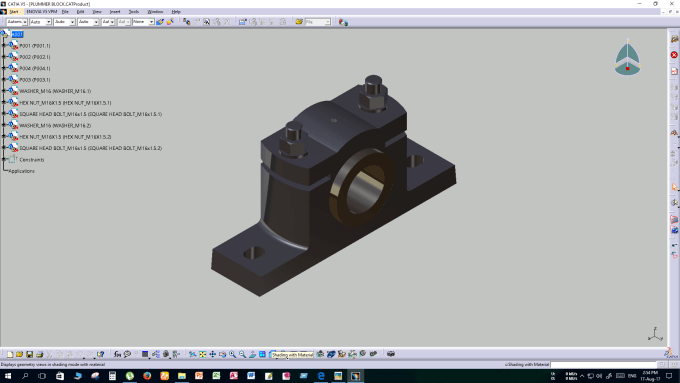The height and width of the screenshot is (383, 680).
Task: Click the Formula f(x) icon
Action: tap(117, 354)
